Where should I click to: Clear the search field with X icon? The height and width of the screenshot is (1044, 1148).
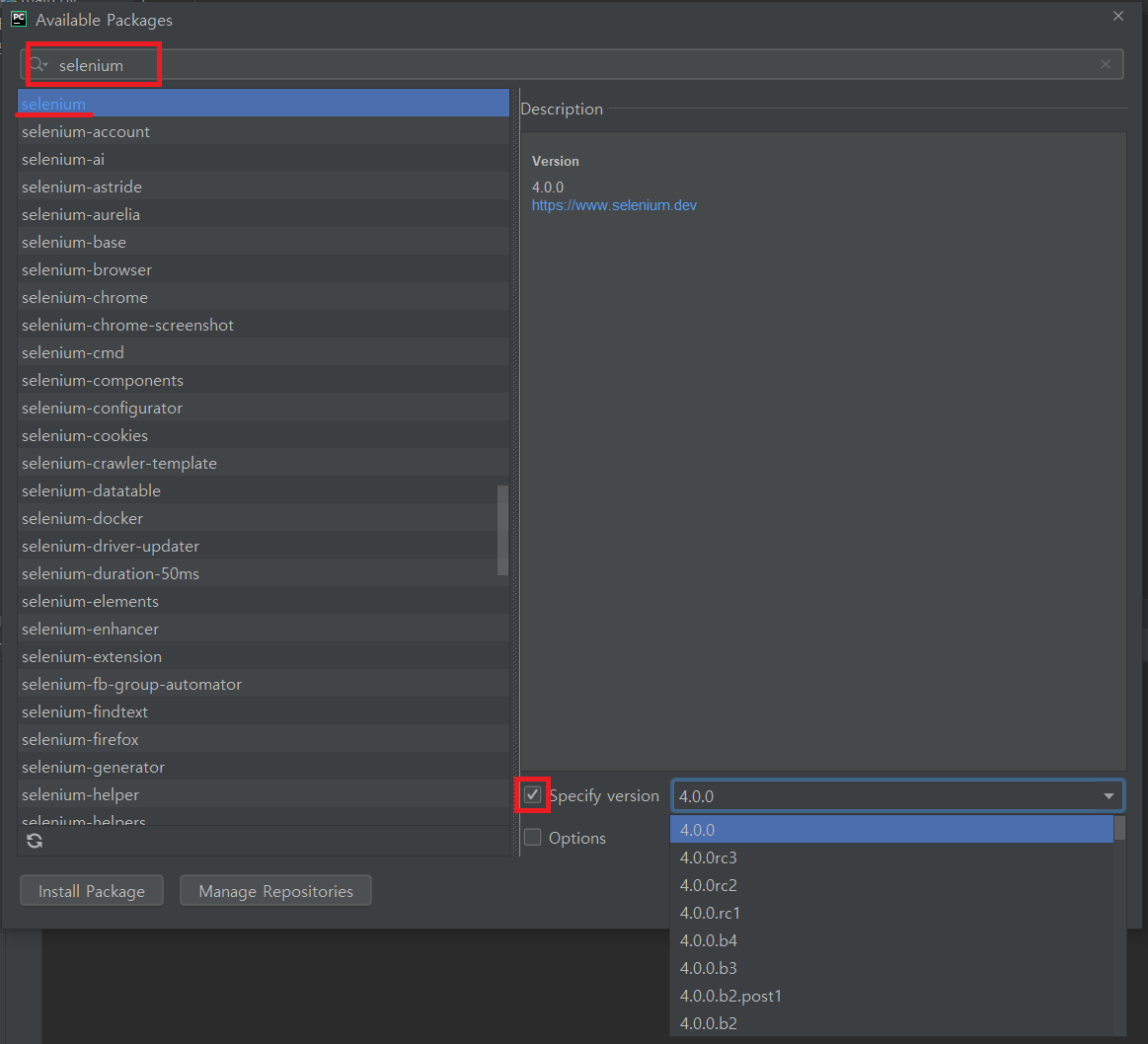click(x=1106, y=64)
